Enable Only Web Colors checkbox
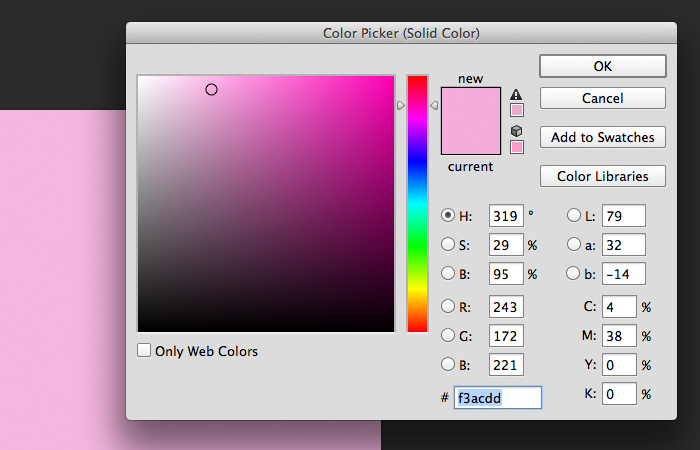Viewport: 700px width, 450px height. (x=144, y=350)
